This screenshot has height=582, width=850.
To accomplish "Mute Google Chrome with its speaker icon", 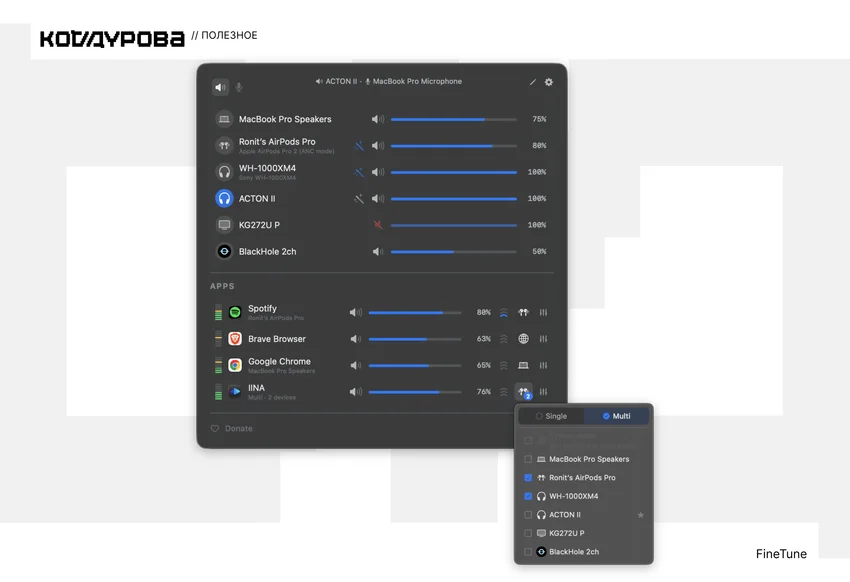I will click(356, 365).
